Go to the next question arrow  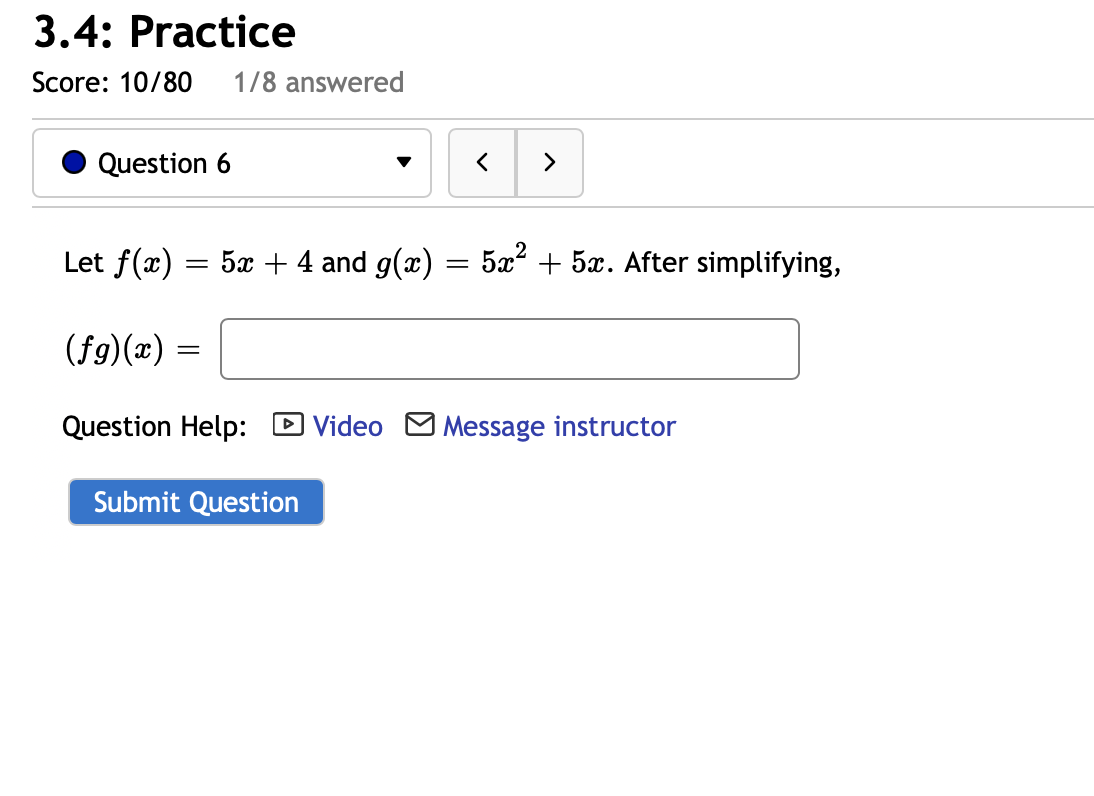click(x=550, y=163)
